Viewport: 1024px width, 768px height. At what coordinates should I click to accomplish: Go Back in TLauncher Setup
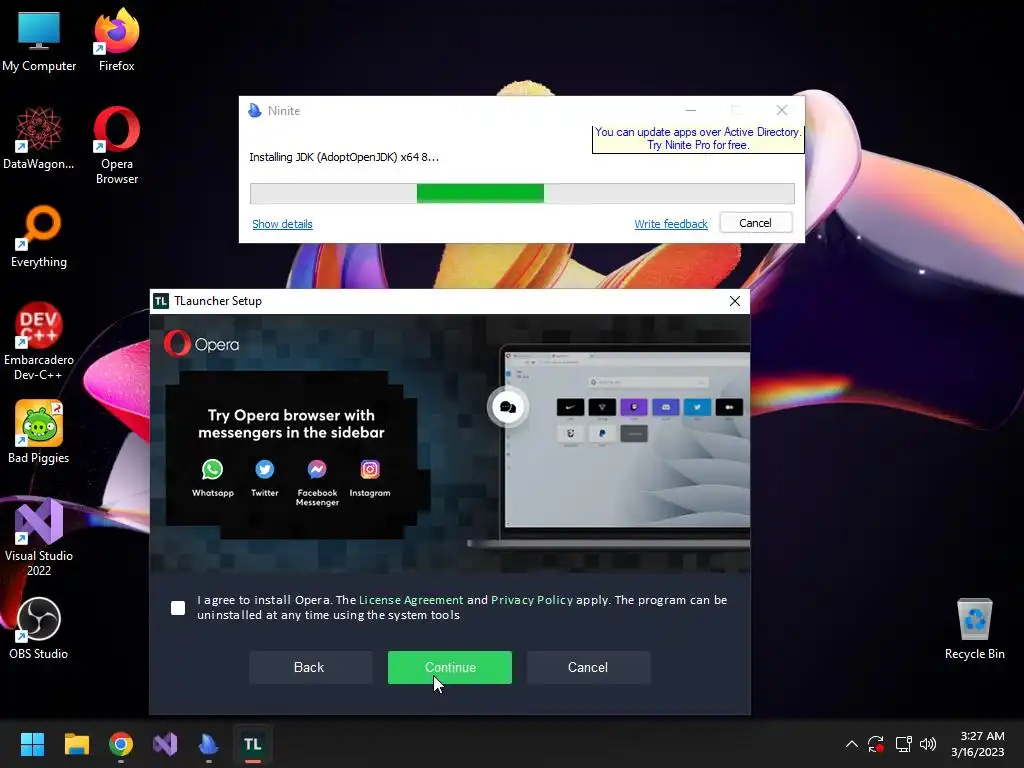[x=310, y=667]
